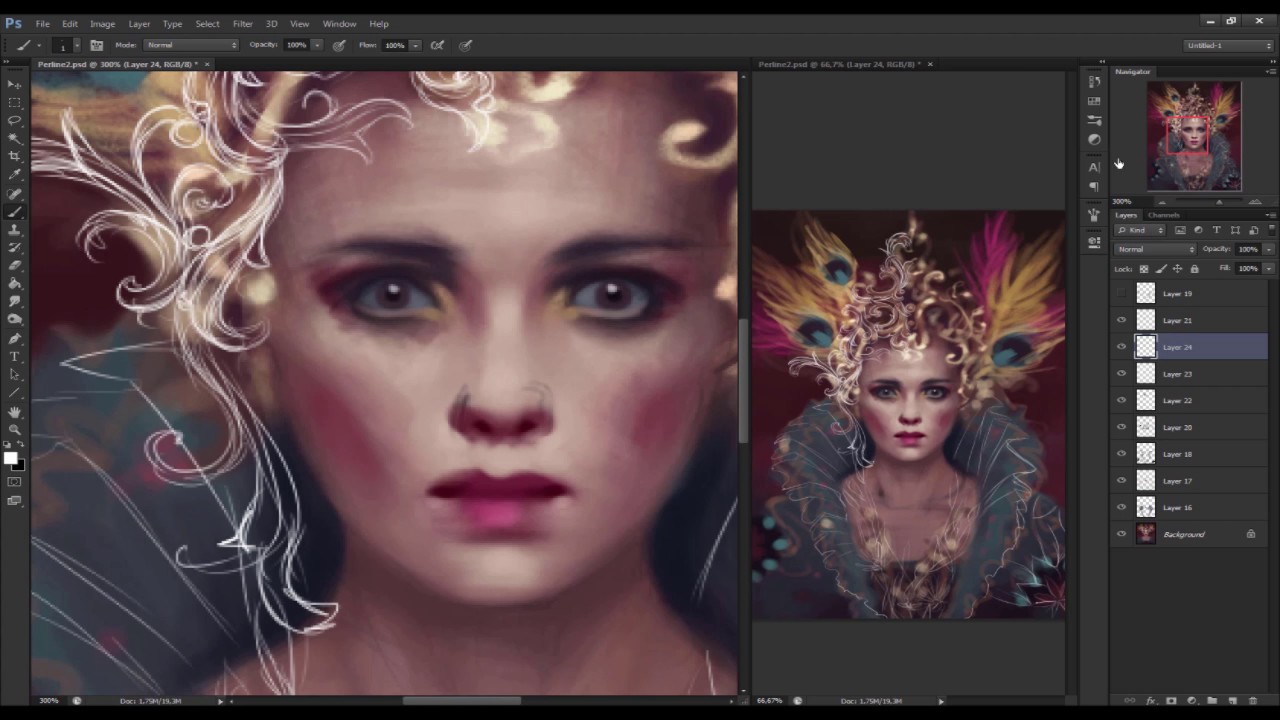
Task: Hide Layer 18 with eye icon
Action: pyautogui.click(x=1121, y=454)
